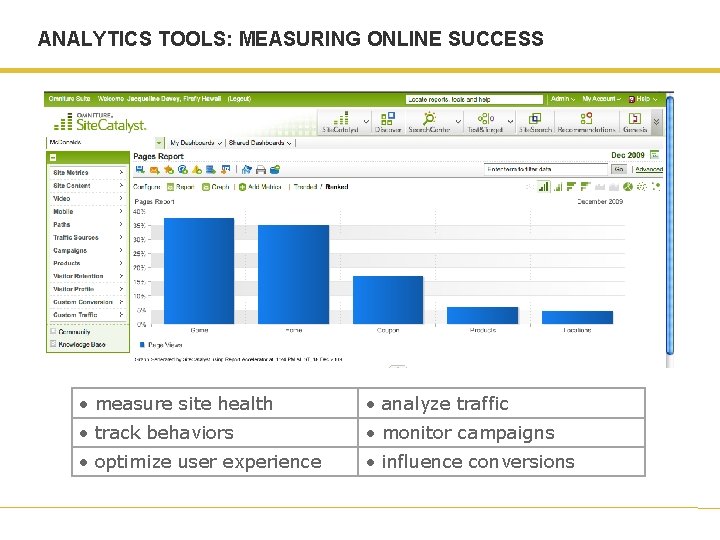Focus the locate reports search field
This screenshot has width=720, height=540.
tap(474, 99)
